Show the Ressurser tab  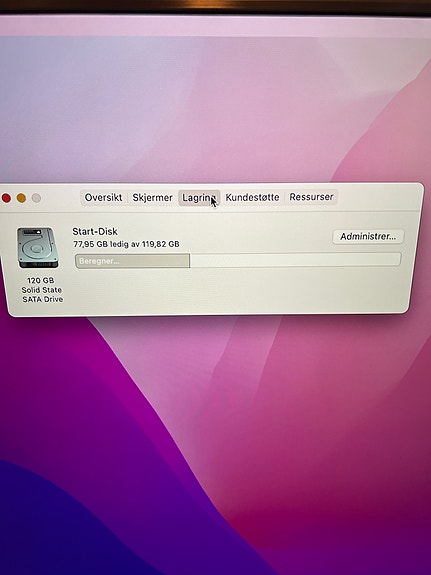tap(311, 197)
